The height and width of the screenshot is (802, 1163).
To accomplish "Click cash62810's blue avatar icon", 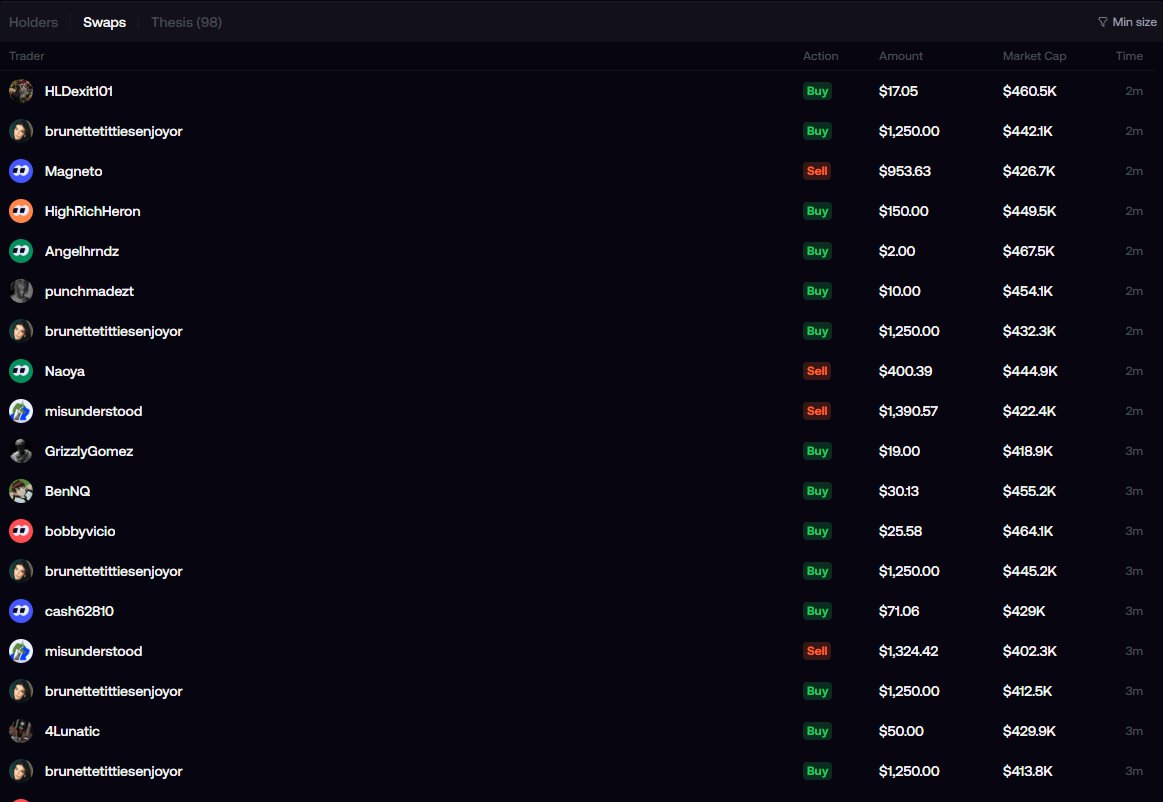I will [21, 611].
